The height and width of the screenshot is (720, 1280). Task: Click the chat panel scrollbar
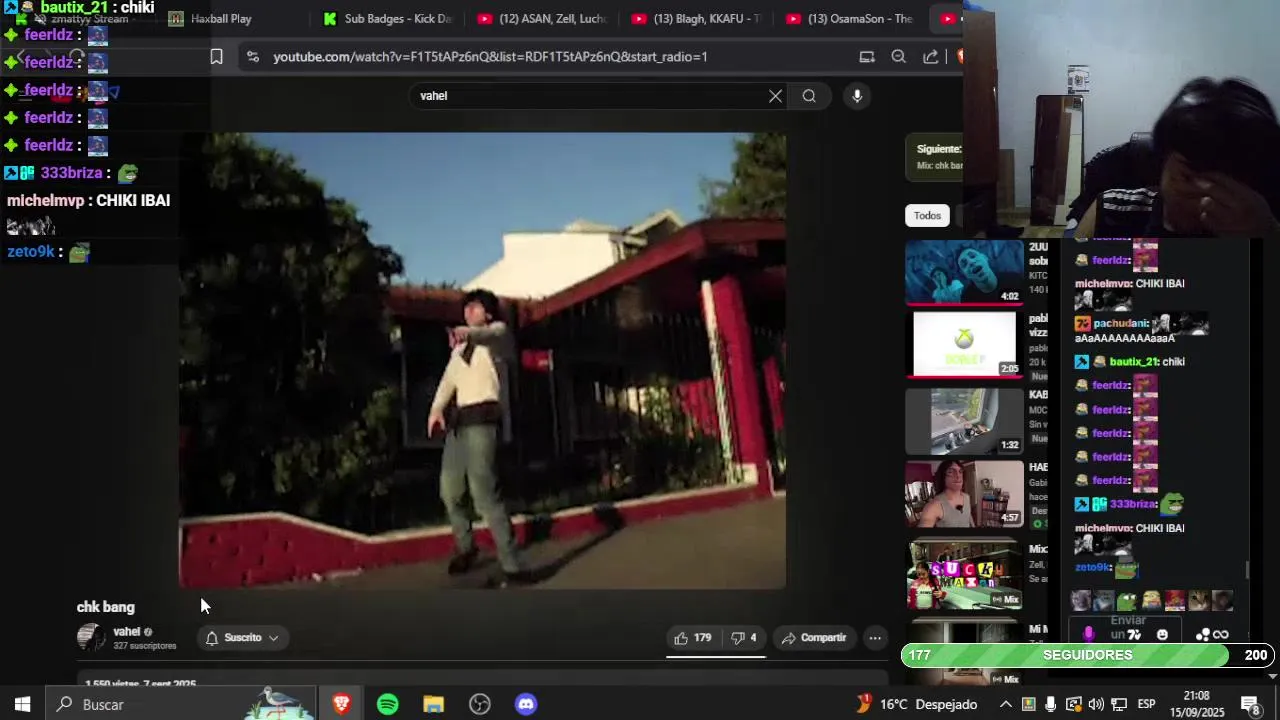tap(1247, 570)
